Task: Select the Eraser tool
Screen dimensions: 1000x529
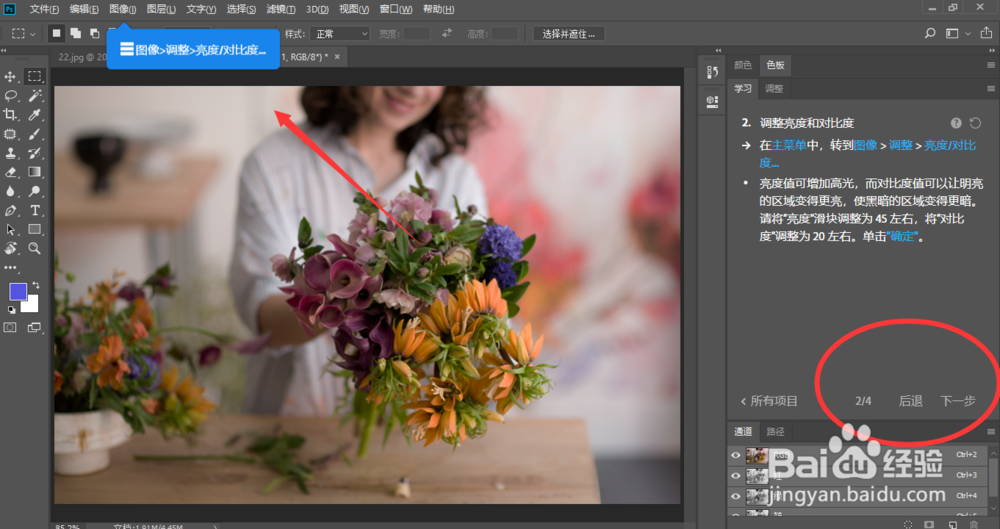Action: (x=10, y=172)
